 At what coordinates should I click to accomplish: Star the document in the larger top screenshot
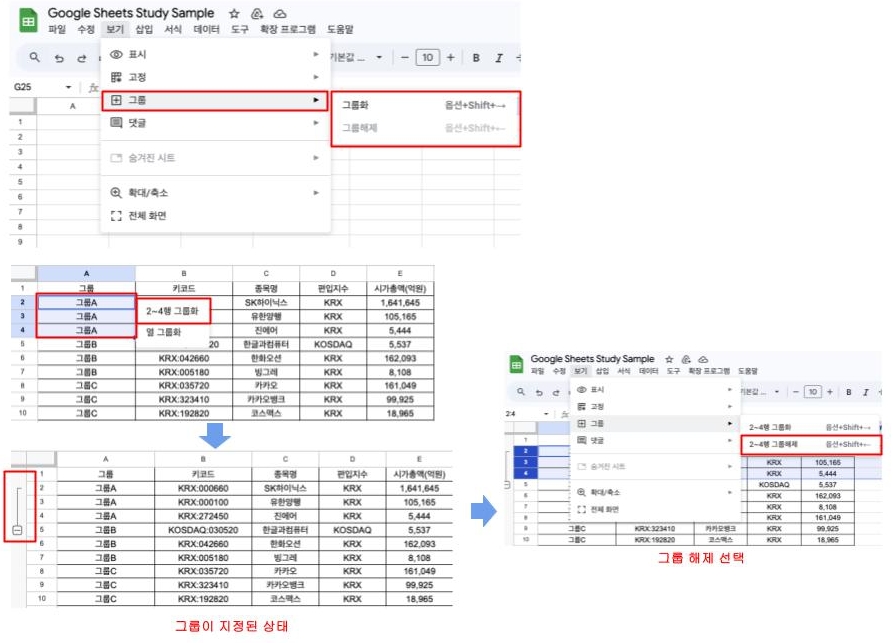pyautogui.click(x=234, y=14)
